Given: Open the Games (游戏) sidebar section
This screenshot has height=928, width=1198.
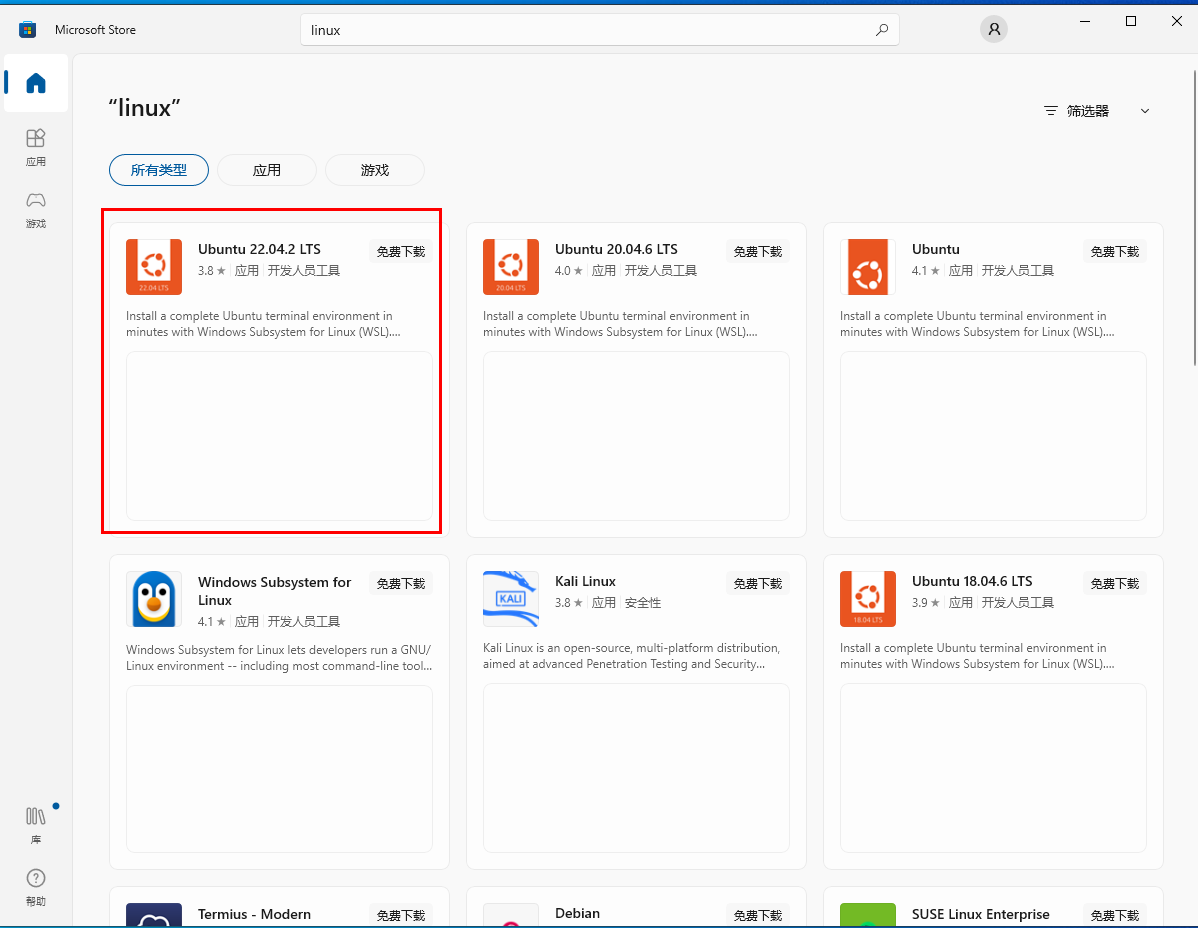Looking at the screenshot, I should point(36,208).
